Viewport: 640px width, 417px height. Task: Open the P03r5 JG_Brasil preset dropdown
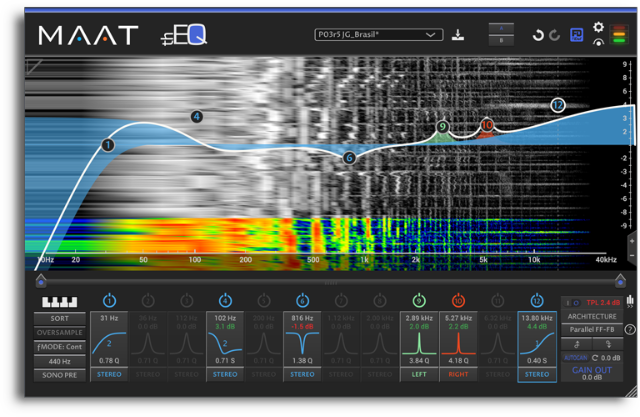coord(378,35)
